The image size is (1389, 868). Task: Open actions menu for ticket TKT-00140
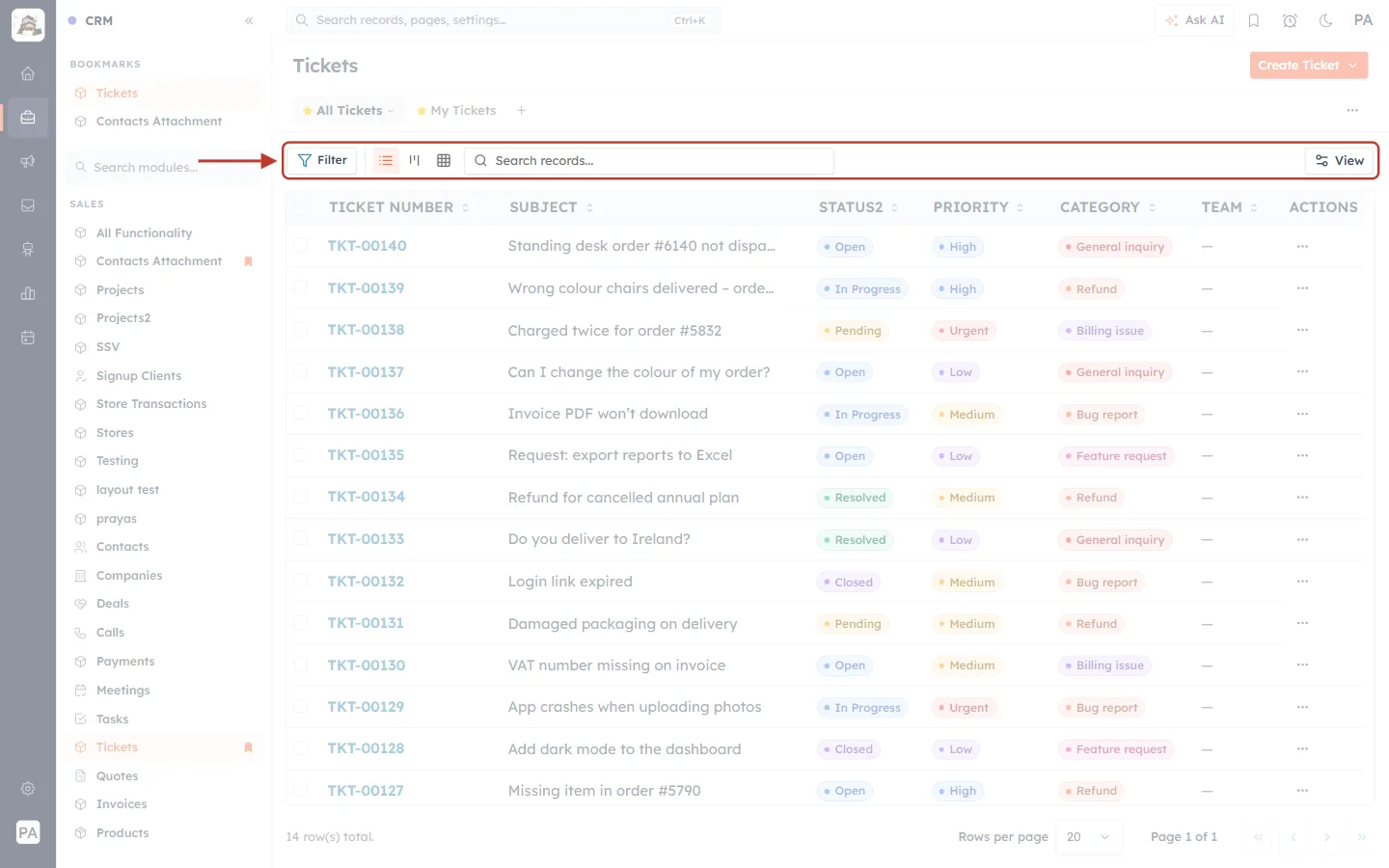tap(1302, 246)
